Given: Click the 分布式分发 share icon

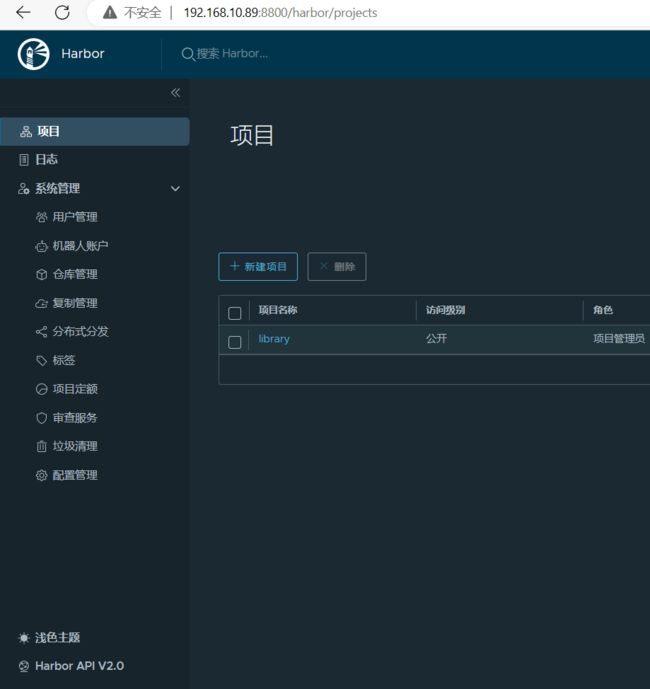Looking at the screenshot, I should tap(41, 332).
